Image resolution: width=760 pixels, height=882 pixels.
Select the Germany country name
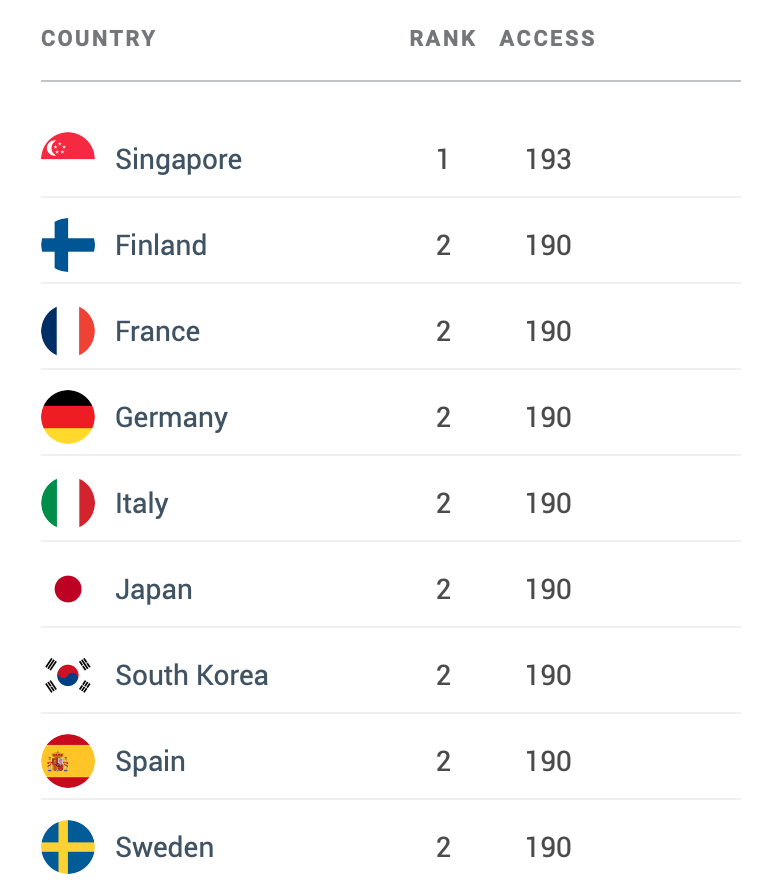coord(172,418)
